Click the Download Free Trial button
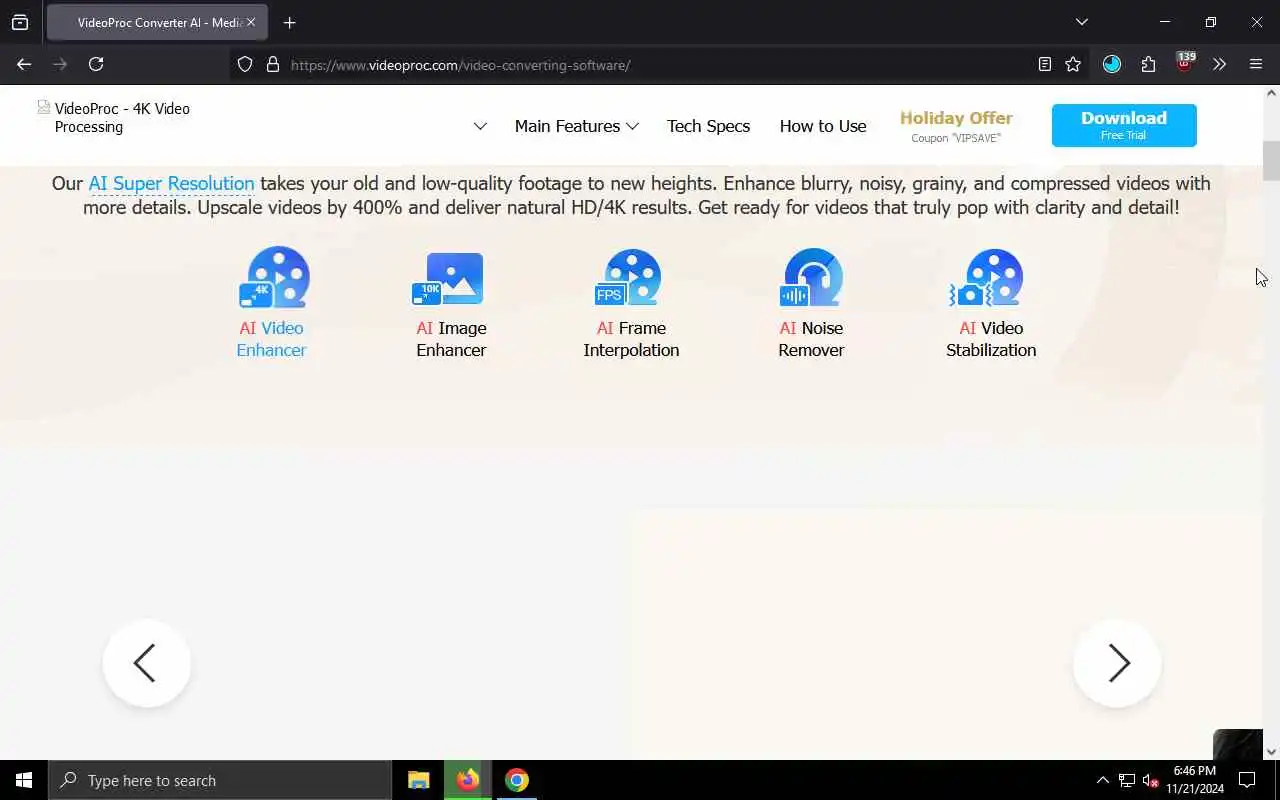Viewport: 1280px width, 800px height. tap(1124, 125)
